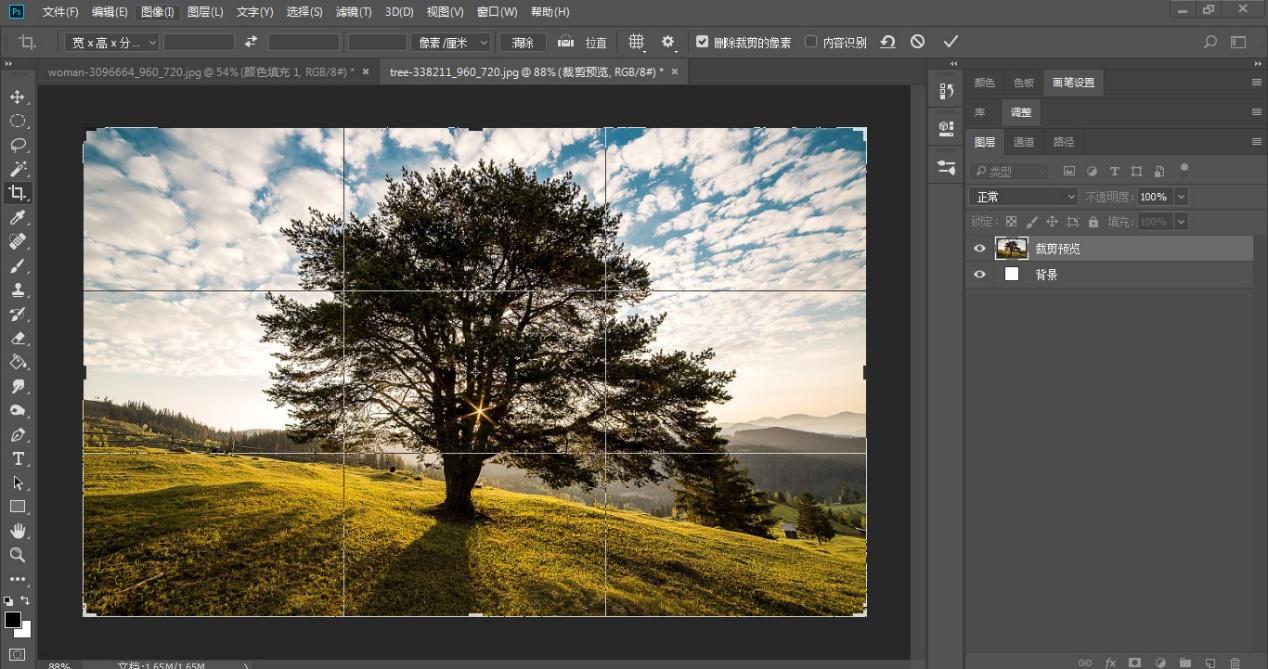The width and height of the screenshot is (1268, 669).
Task: Open crop overlay grid options
Action: point(636,42)
